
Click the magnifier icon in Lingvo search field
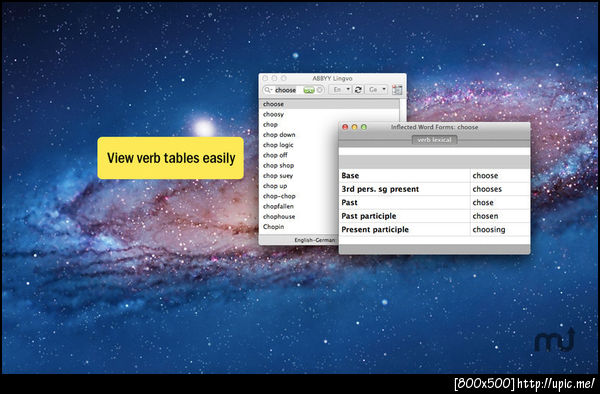(268, 90)
